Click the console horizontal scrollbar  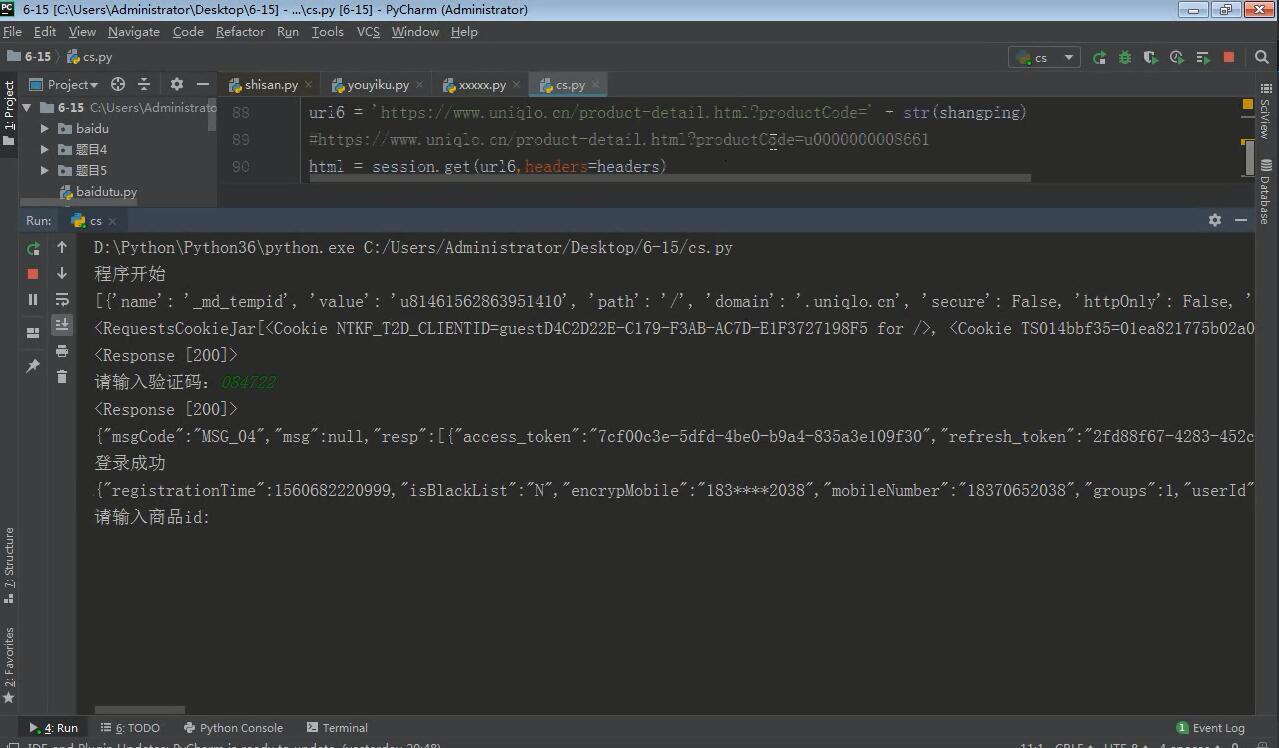point(140,710)
